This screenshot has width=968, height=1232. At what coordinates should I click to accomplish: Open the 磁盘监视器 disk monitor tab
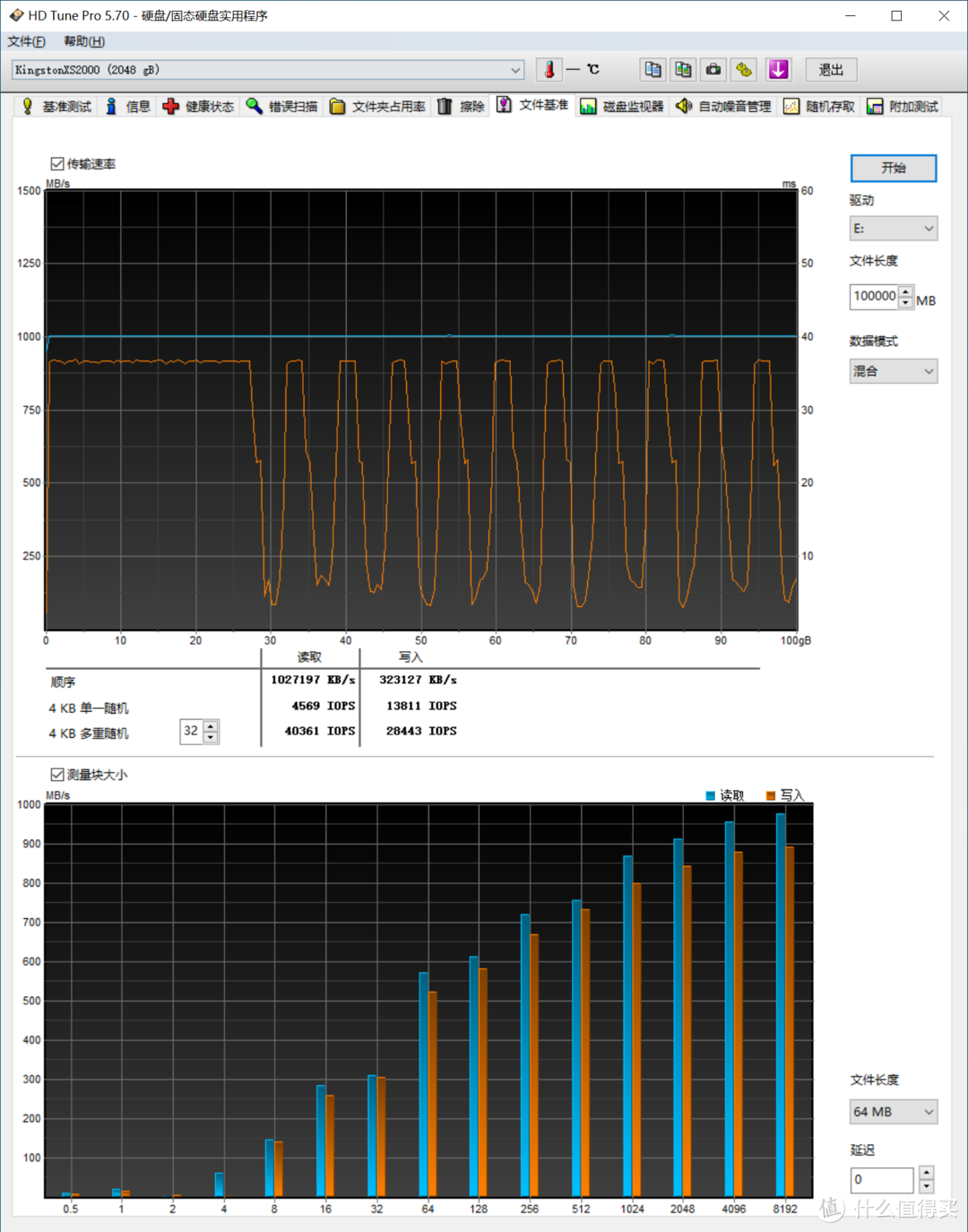[x=622, y=107]
